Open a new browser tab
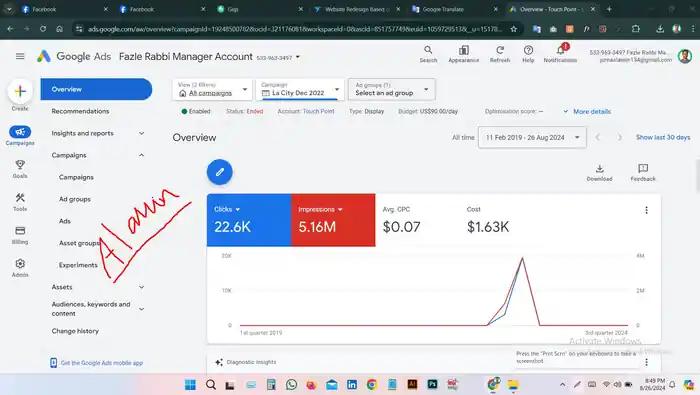Image resolution: width=700 pixels, height=395 pixels. [609, 9]
